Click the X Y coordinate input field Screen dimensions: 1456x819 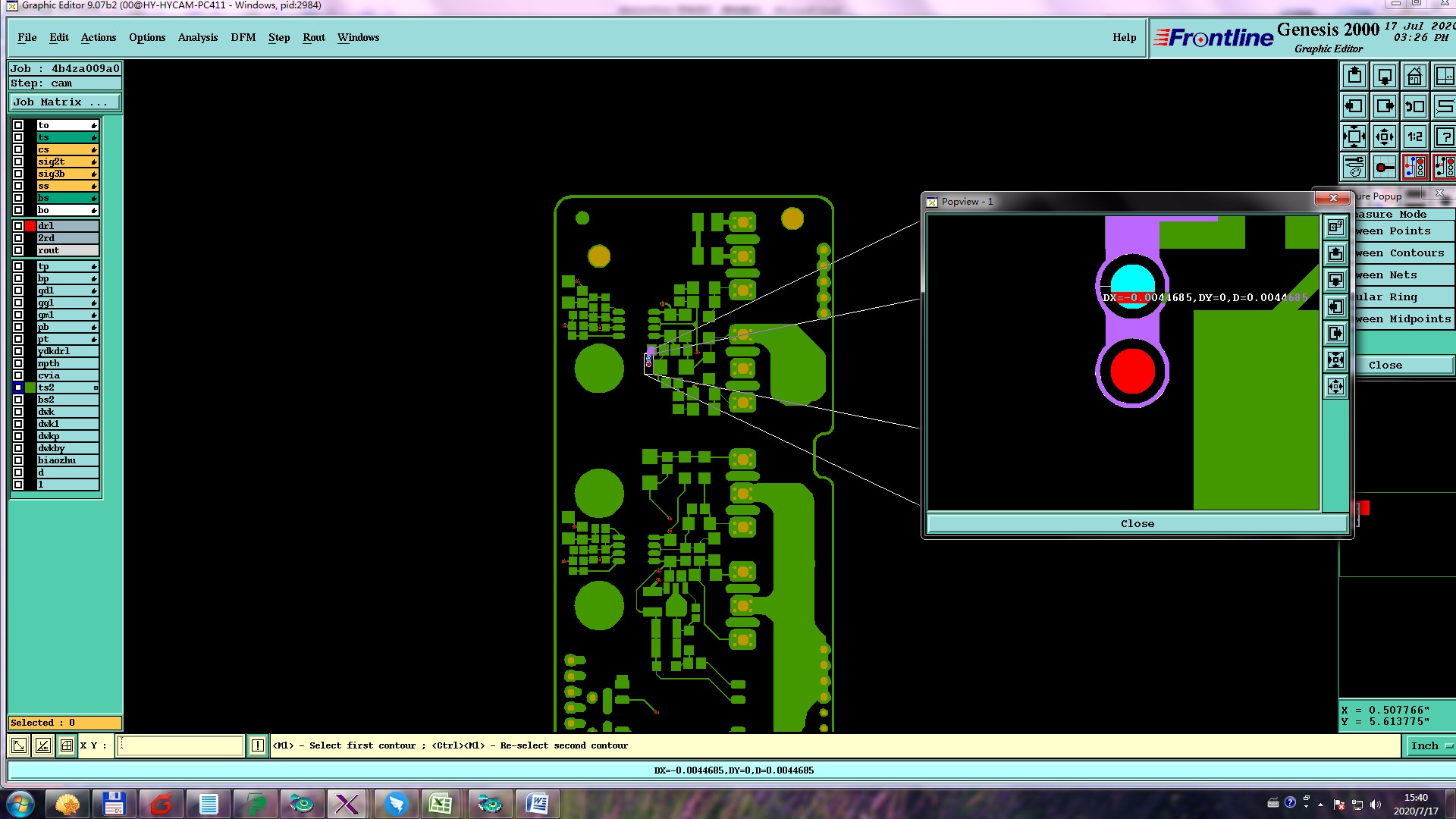click(x=180, y=745)
